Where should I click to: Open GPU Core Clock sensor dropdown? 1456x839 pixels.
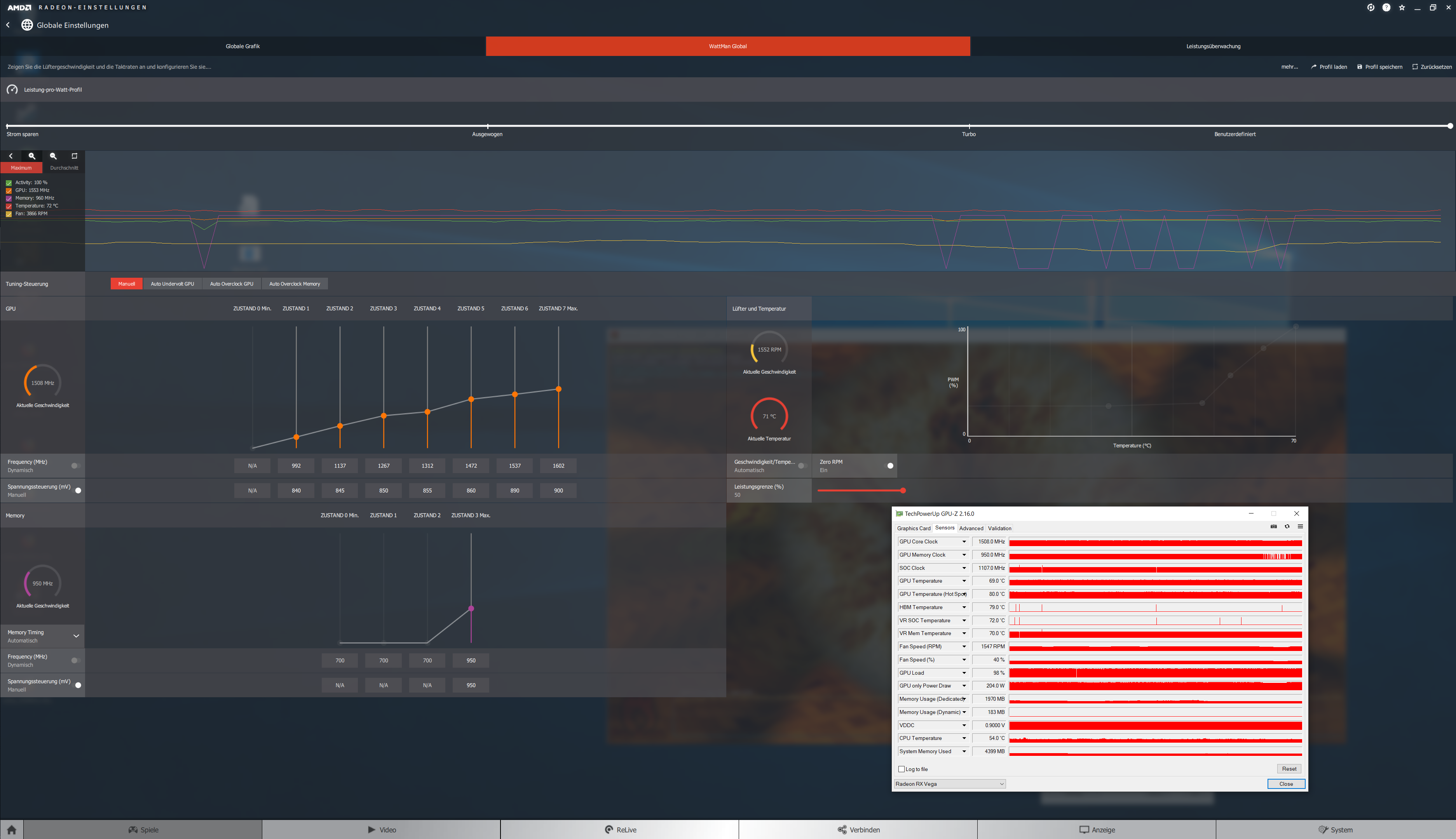tap(964, 542)
